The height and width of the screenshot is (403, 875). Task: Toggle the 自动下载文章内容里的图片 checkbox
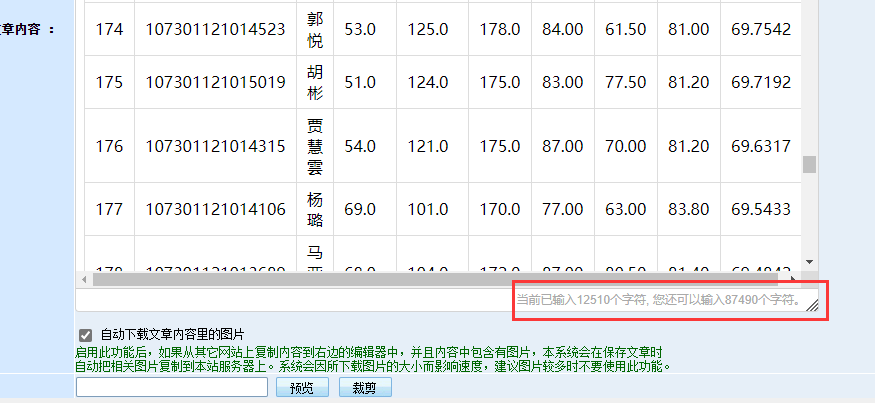click(85, 335)
